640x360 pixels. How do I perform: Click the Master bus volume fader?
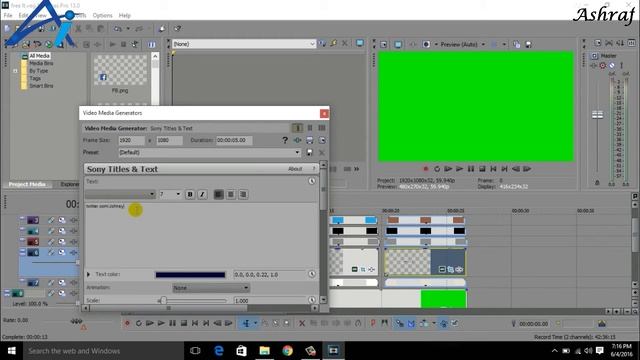[x=597, y=115]
